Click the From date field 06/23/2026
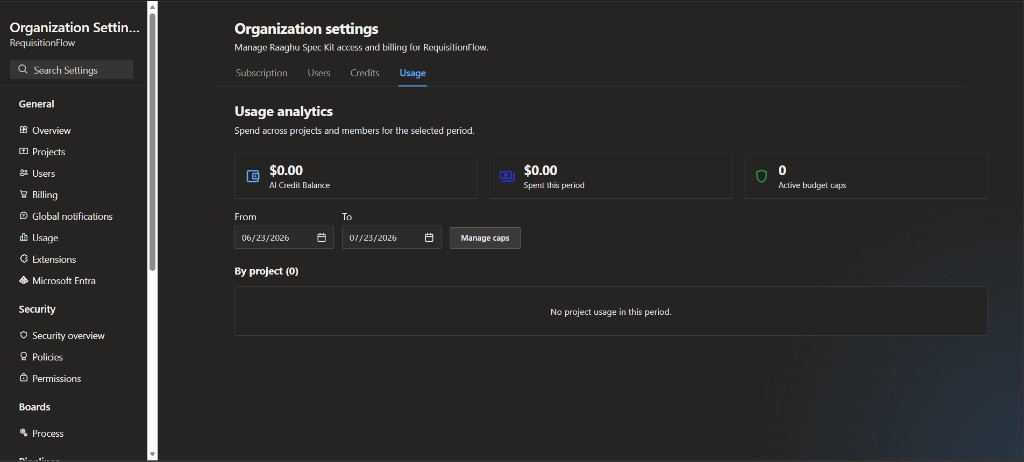1024x462 pixels. [284, 238]
